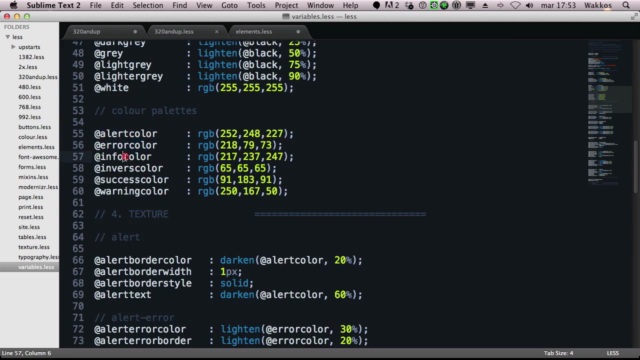Image resolution: width=640 pixels, height=360 pixels.
Task: Expand the upstarts folder
Action: pyautogui.click(x=13, y=47)
